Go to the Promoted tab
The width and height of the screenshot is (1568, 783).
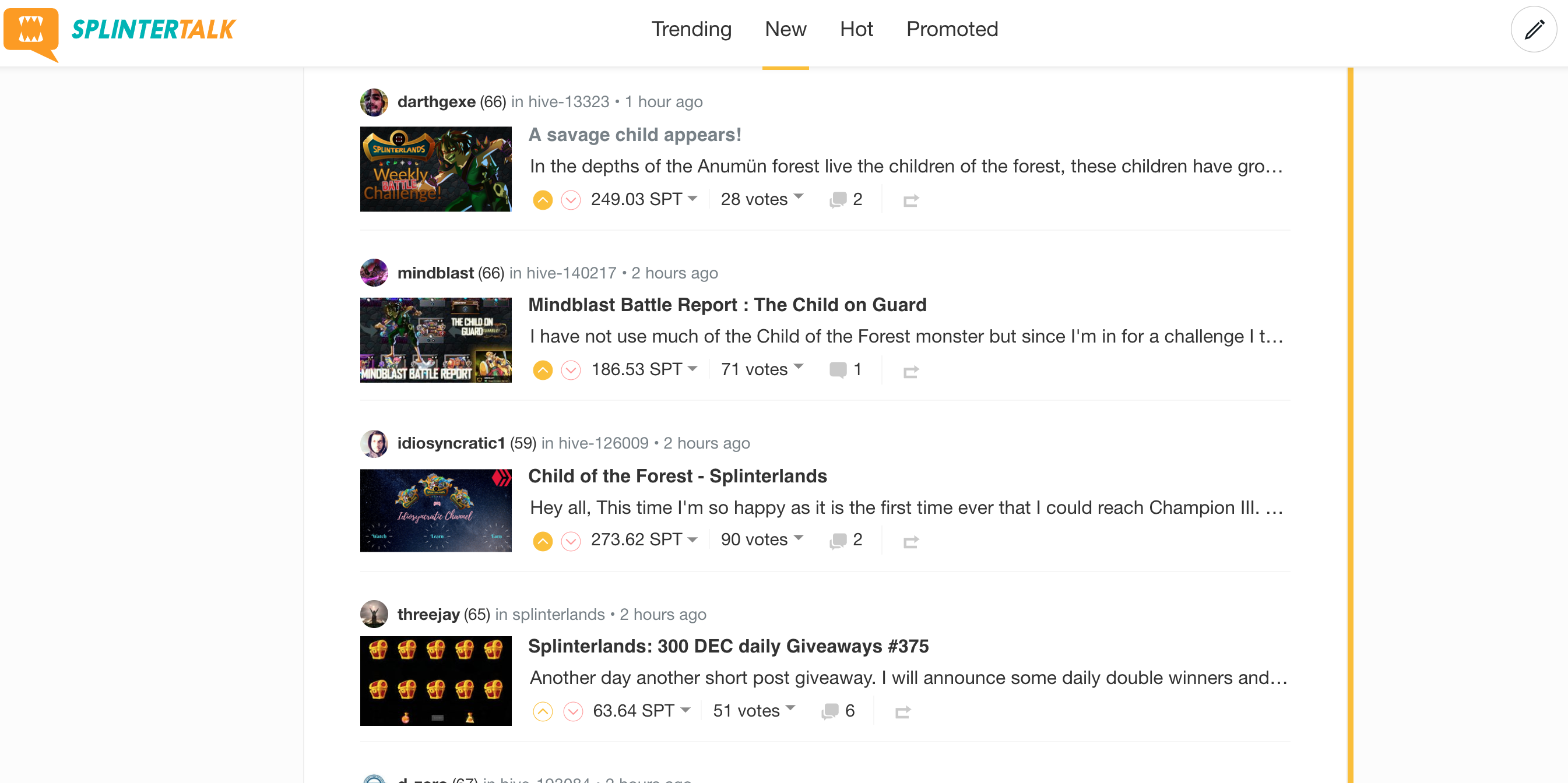(x=952, y=29)
